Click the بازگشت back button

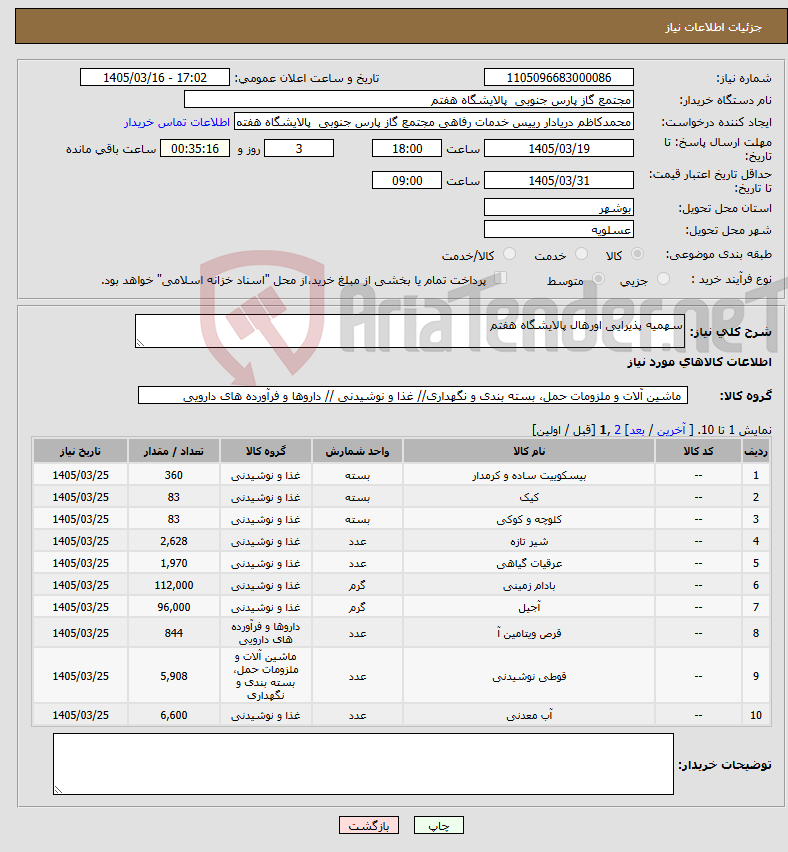[368, 825]
